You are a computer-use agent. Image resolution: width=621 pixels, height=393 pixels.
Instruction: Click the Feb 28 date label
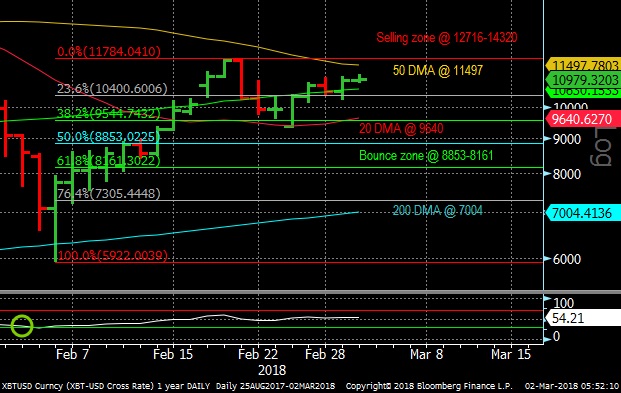tap(325, 354)
